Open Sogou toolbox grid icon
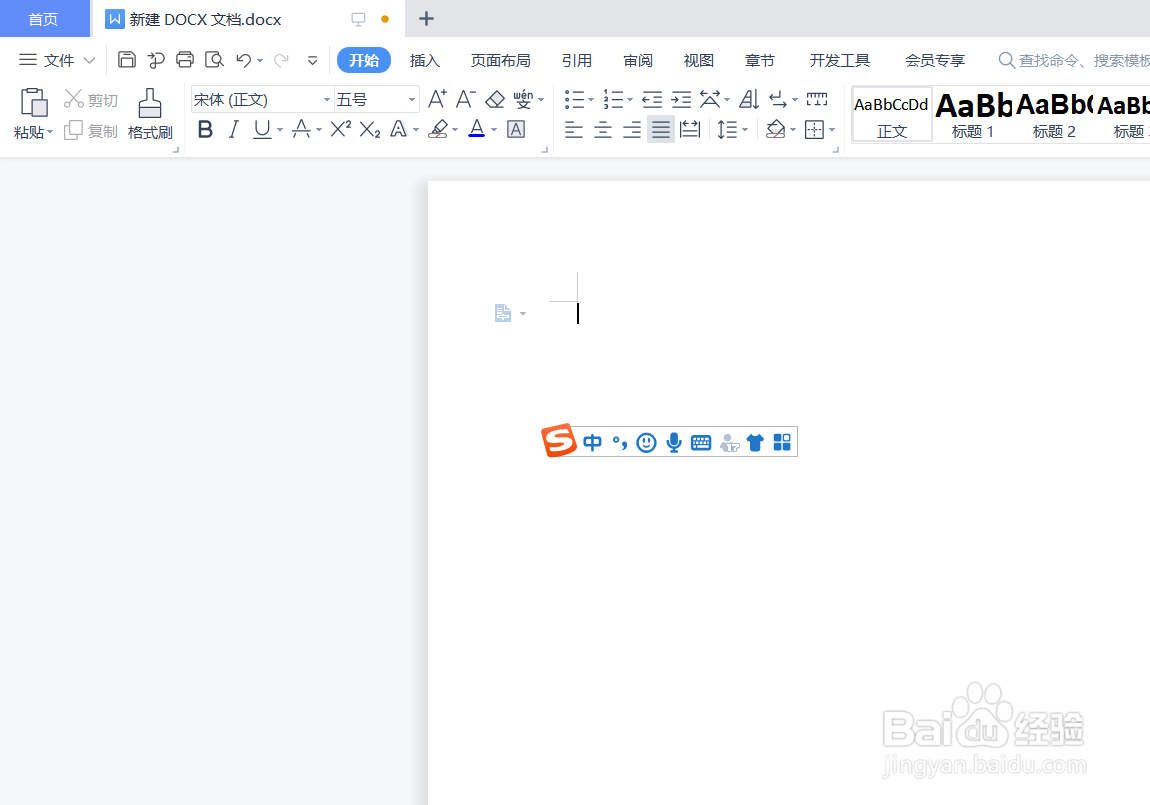Image resolution: width=1150 pixels, height=805 pixels. 783,442
